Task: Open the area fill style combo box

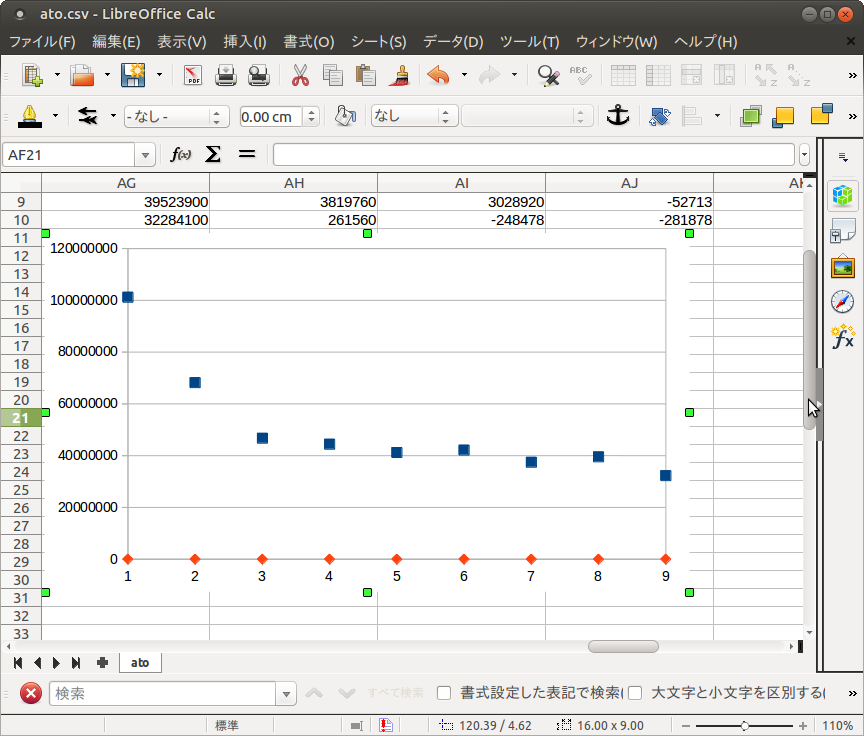Action: (x=414, y=116)
